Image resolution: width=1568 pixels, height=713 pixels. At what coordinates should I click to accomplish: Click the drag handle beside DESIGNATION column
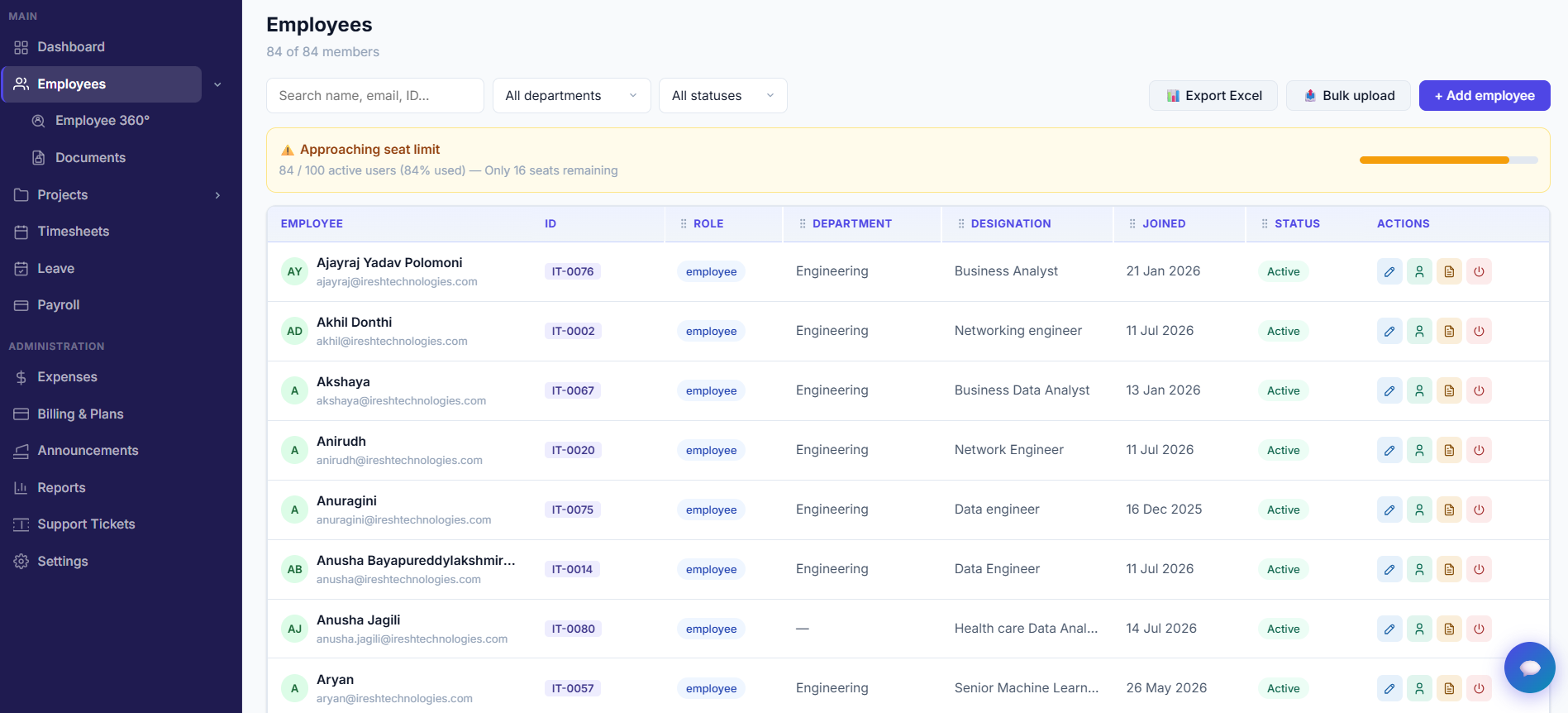click(961, 224)
